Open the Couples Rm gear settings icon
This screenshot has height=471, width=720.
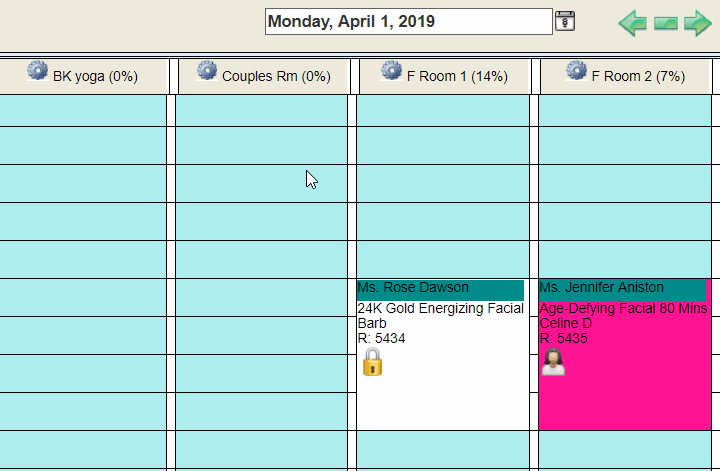[207, 71]
